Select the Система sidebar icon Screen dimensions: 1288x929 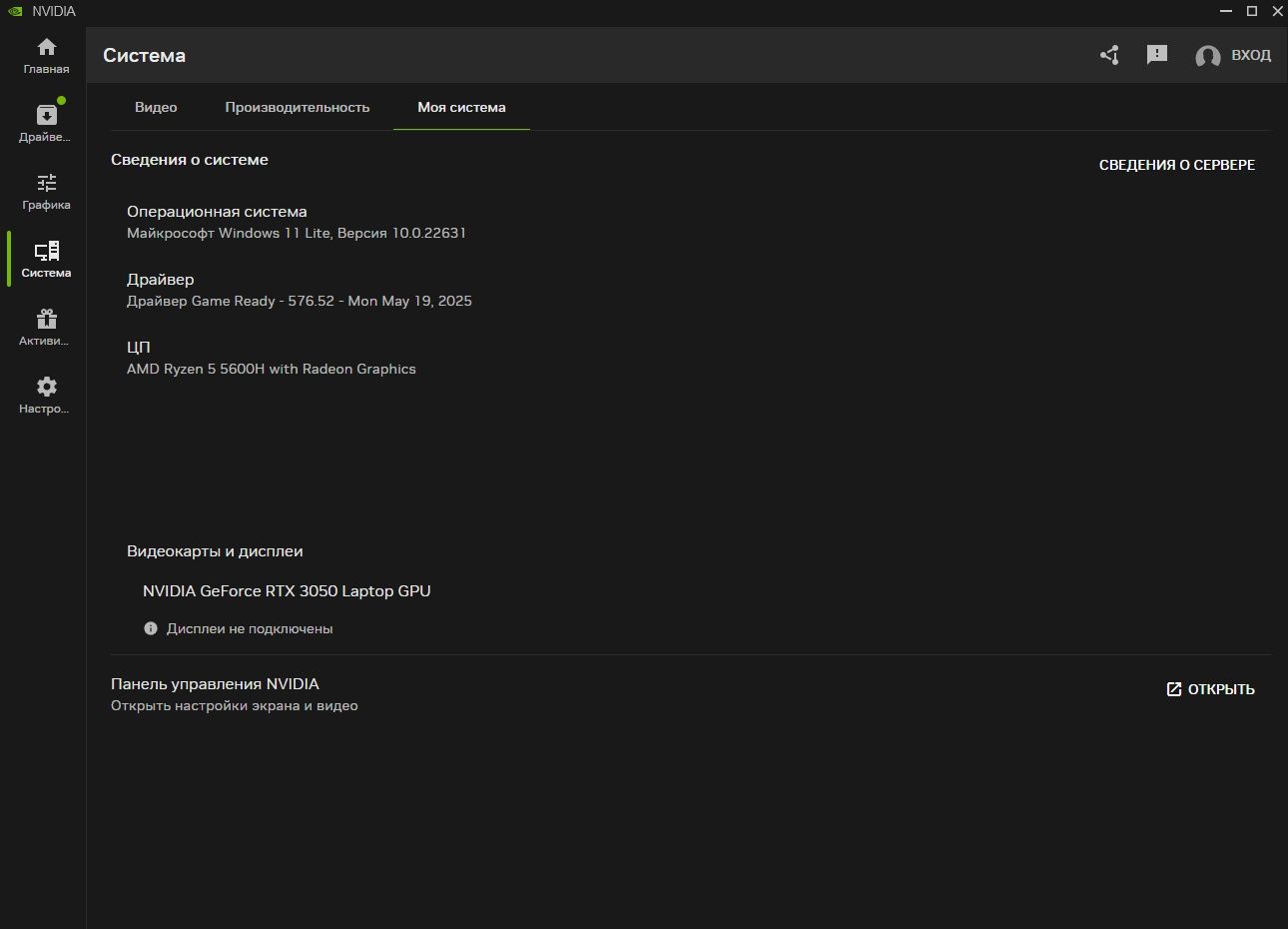pos(46,260)
